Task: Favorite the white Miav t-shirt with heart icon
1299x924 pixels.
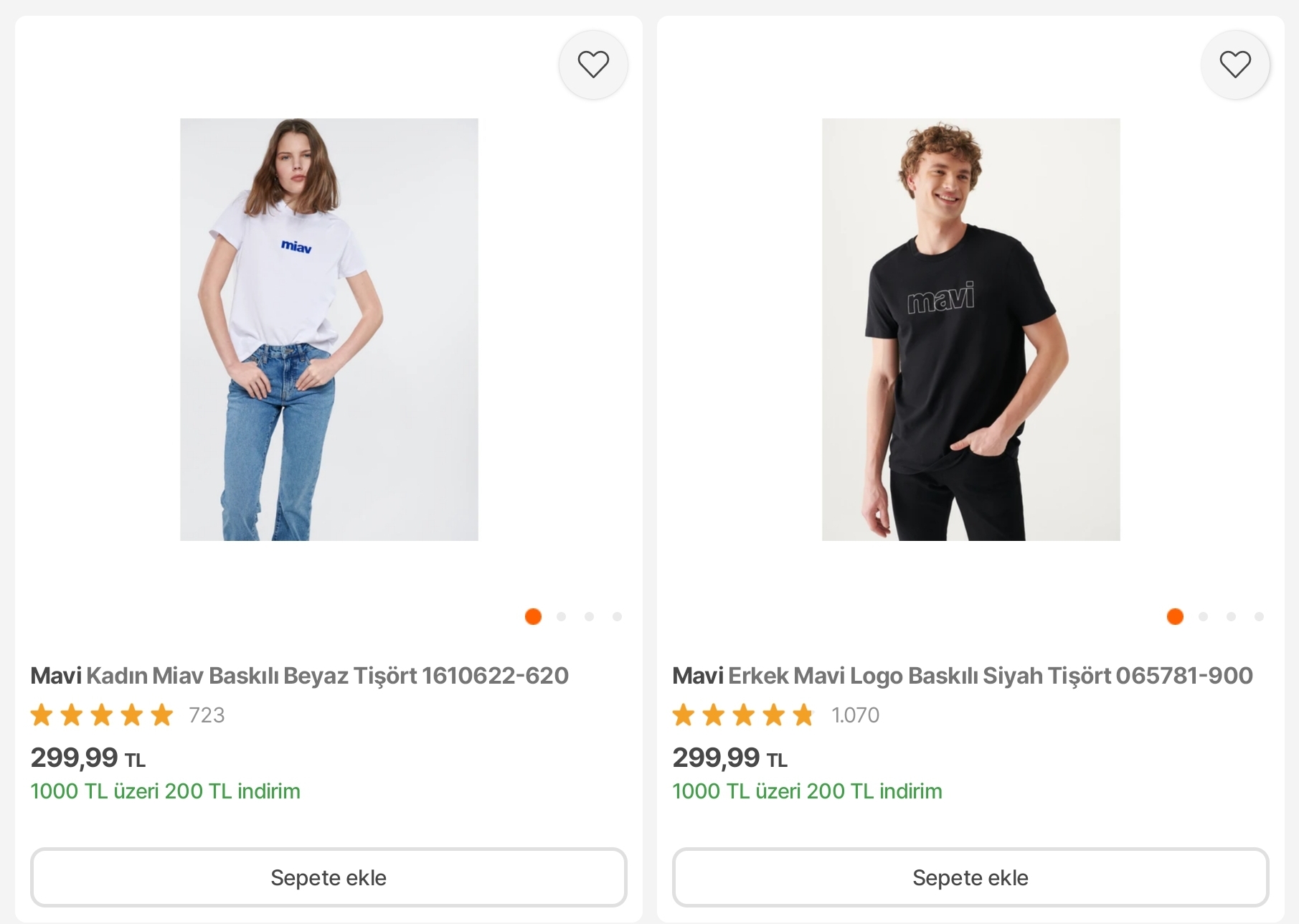Action: pyautogui.click(x=593, y=65)
